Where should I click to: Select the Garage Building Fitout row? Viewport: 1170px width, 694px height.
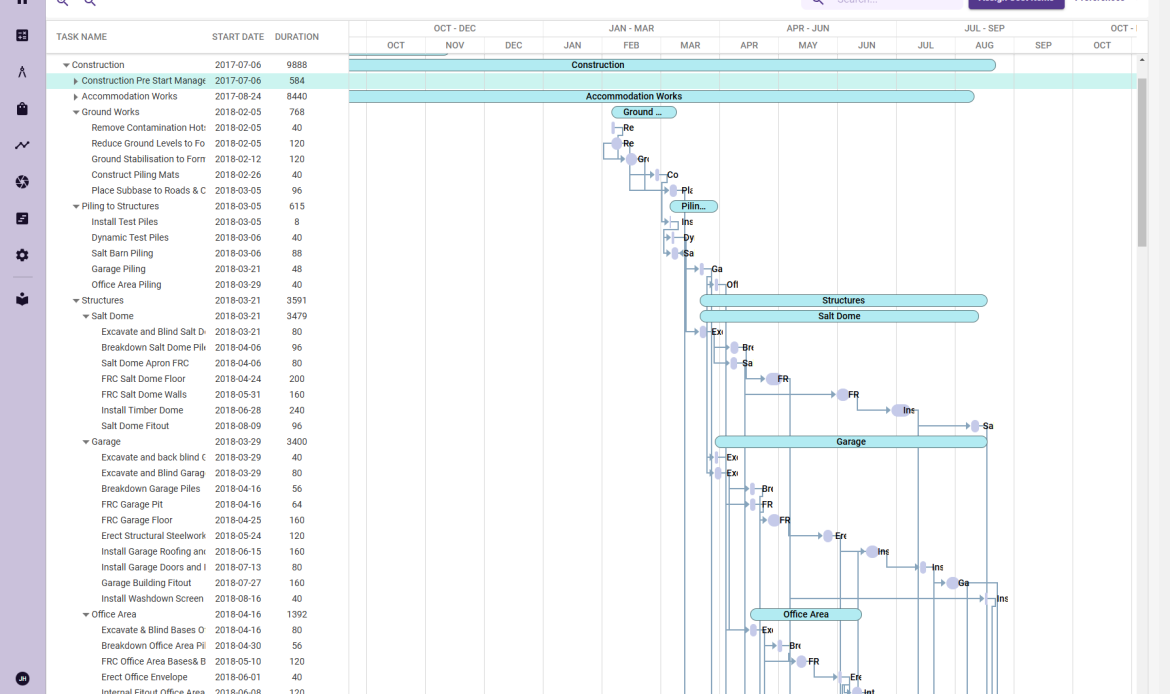click(x=197, y=583)
